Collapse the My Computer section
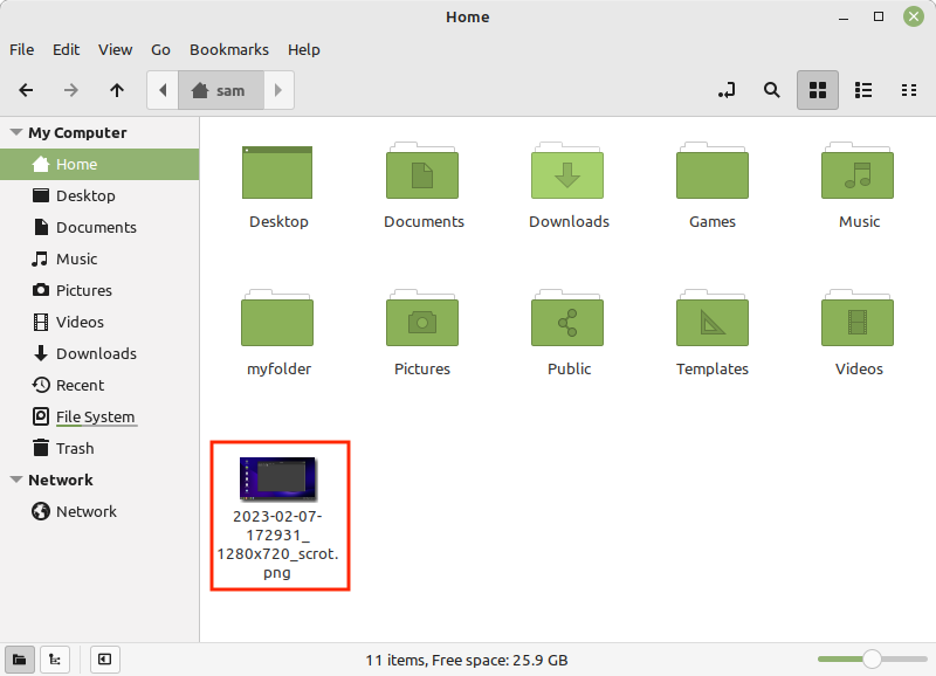The image size is (936, 676). (x=17, y=132)
